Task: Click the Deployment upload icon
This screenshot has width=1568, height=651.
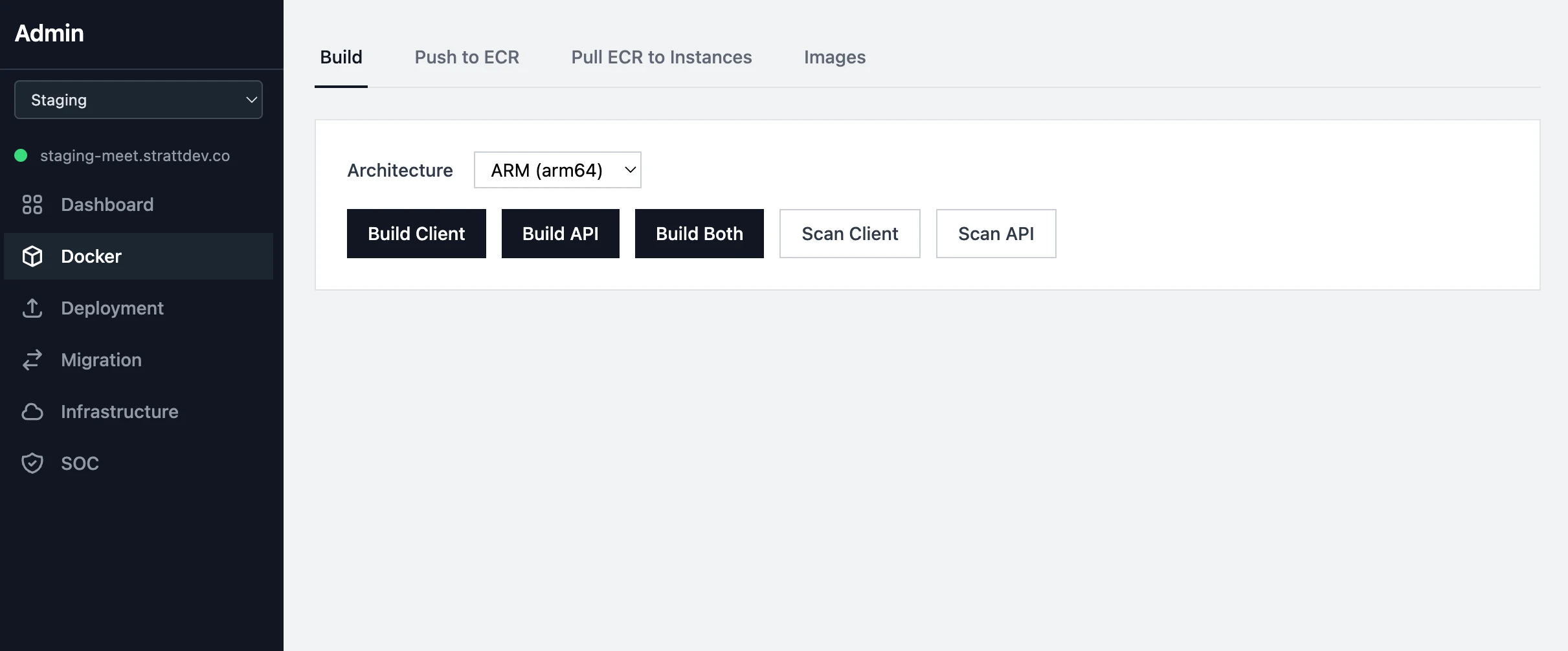Action: pos(33,308)
